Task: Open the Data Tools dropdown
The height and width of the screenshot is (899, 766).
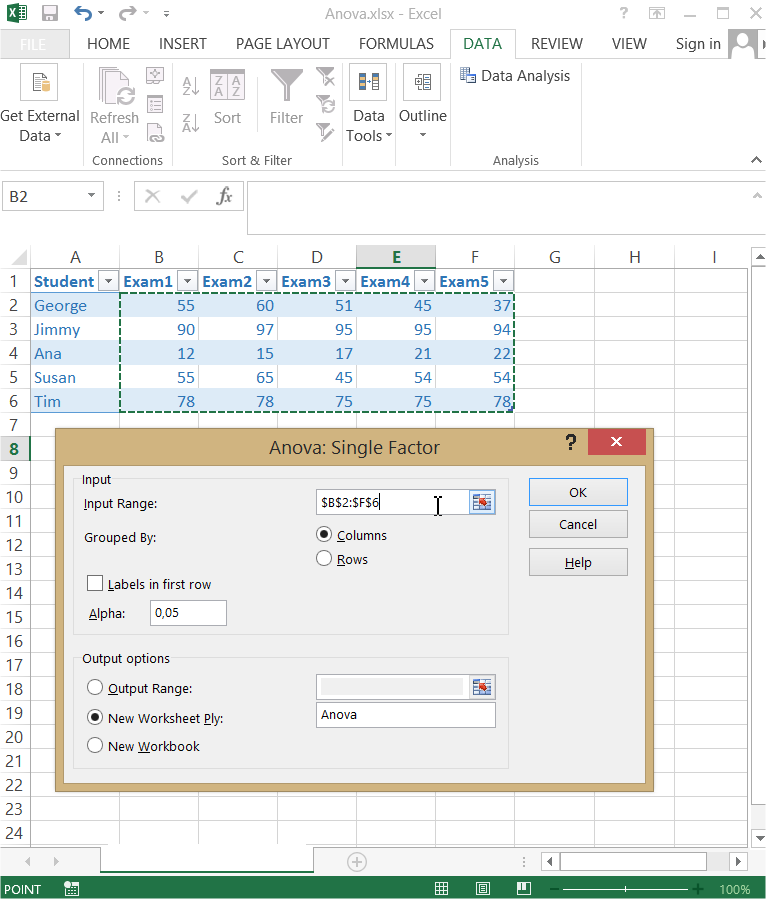Action: point(369,104)
